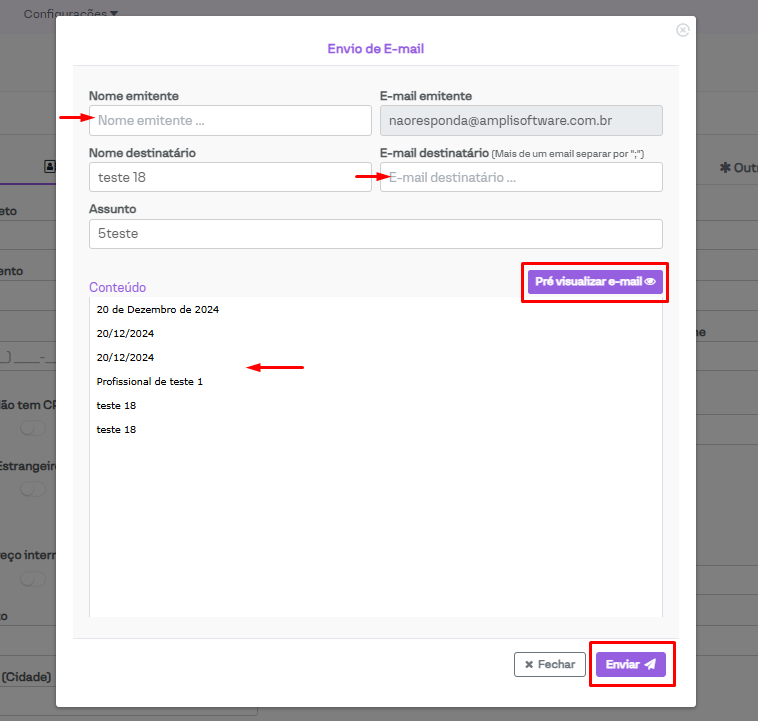The height and width of the screenshot is (721, 758).
Task: Click the Nome emitente input field
Action: pos(230,121)
